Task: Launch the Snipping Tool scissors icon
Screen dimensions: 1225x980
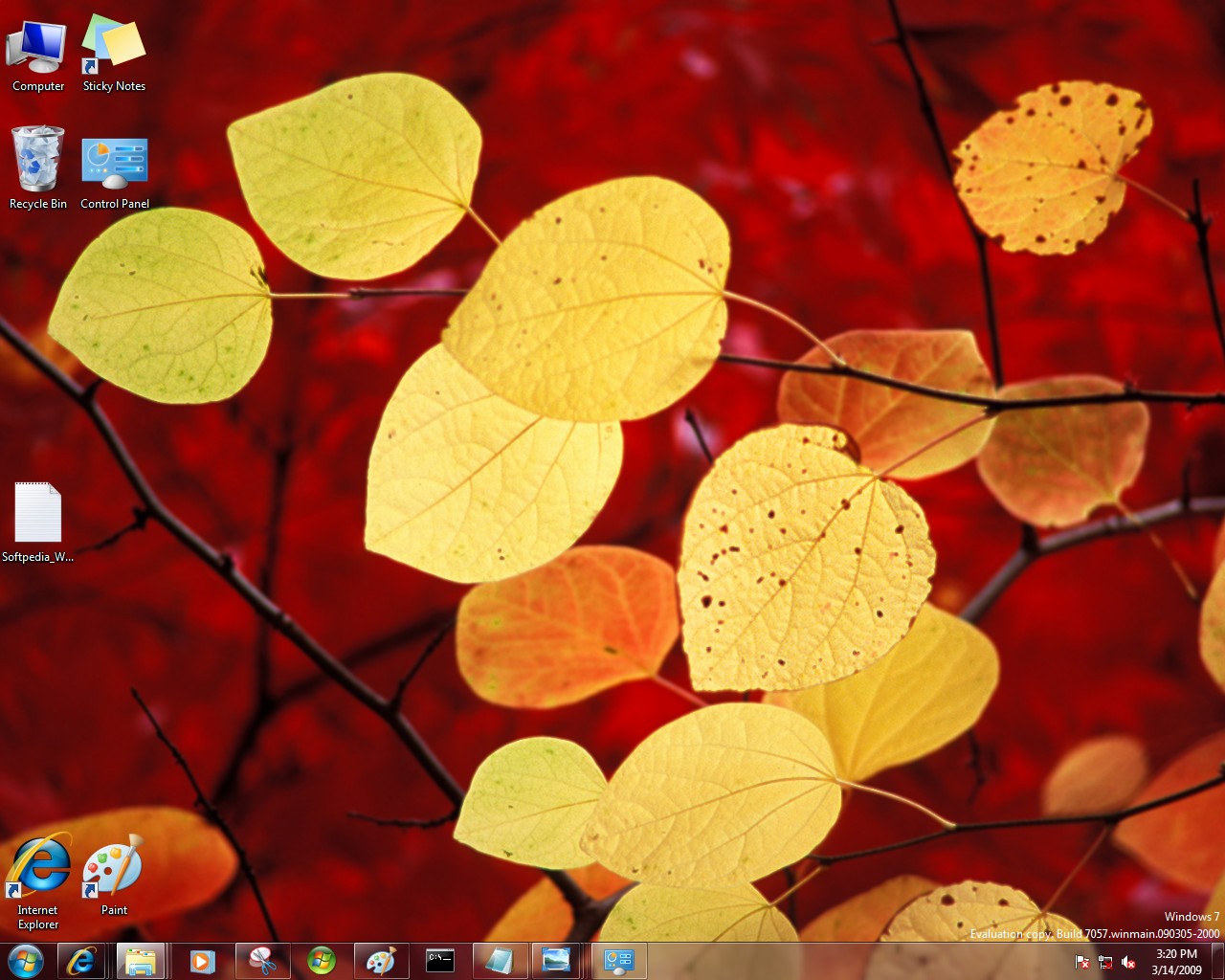Action: [x=262, y=961]
